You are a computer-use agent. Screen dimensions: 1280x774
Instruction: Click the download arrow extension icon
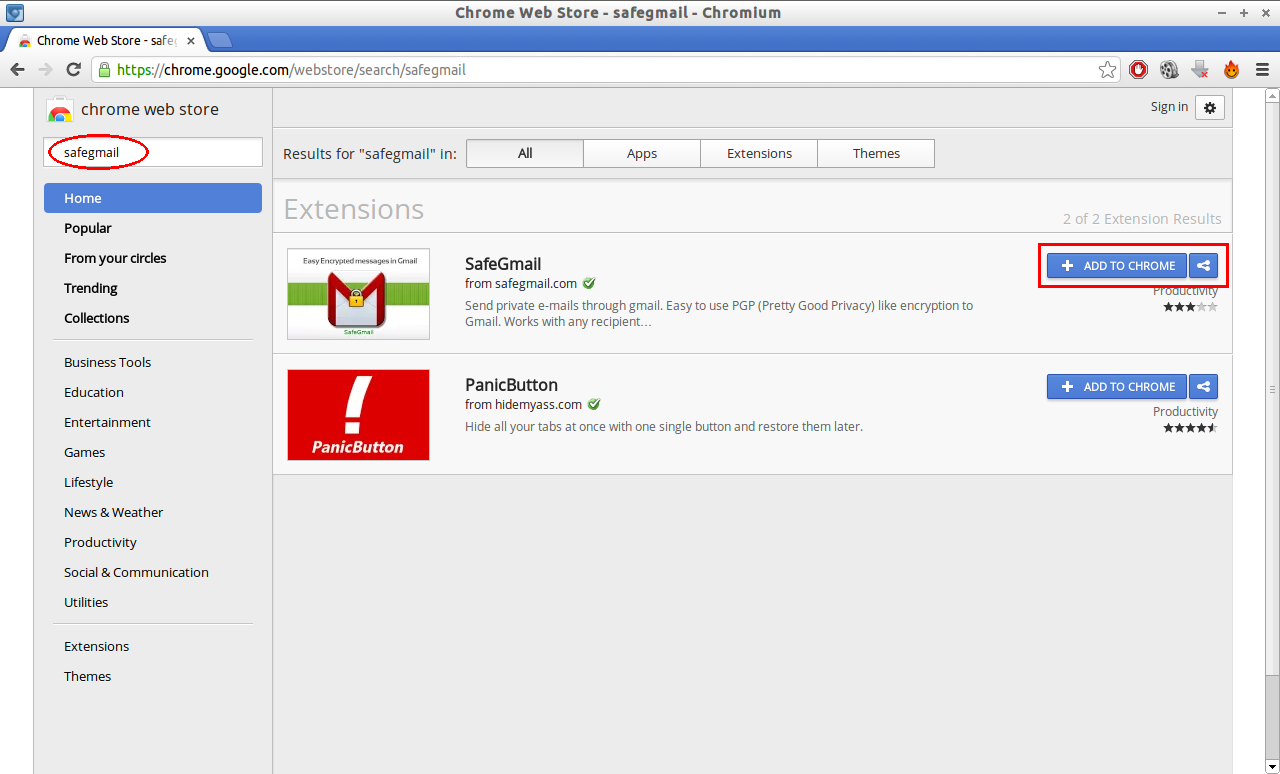click(1200, 70)
